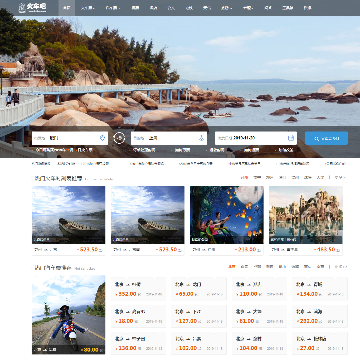Viewport: 360px width, 360px height.
Task: Open the calendar icon in the date field
Action: [x=291, y=138]
